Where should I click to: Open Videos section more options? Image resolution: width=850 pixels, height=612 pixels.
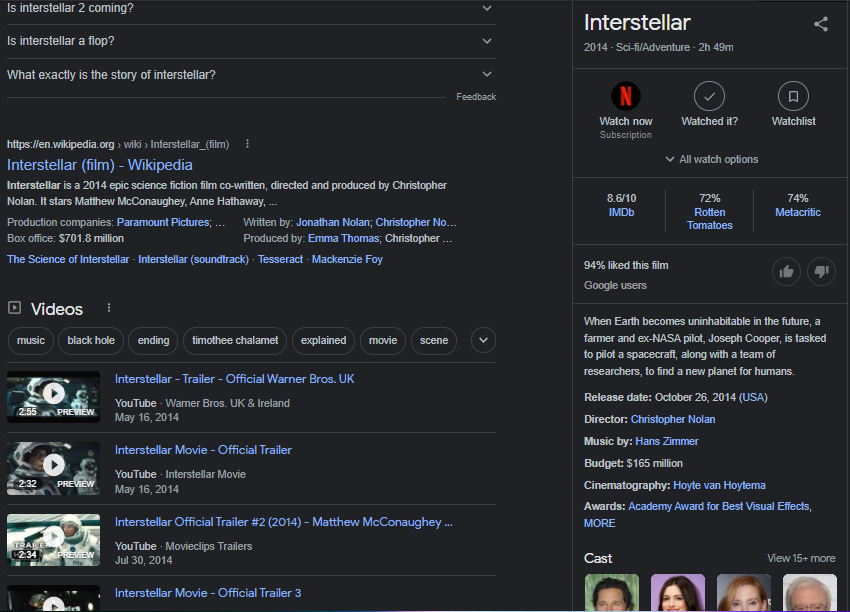pyautogui.click(x=109, y=308)
